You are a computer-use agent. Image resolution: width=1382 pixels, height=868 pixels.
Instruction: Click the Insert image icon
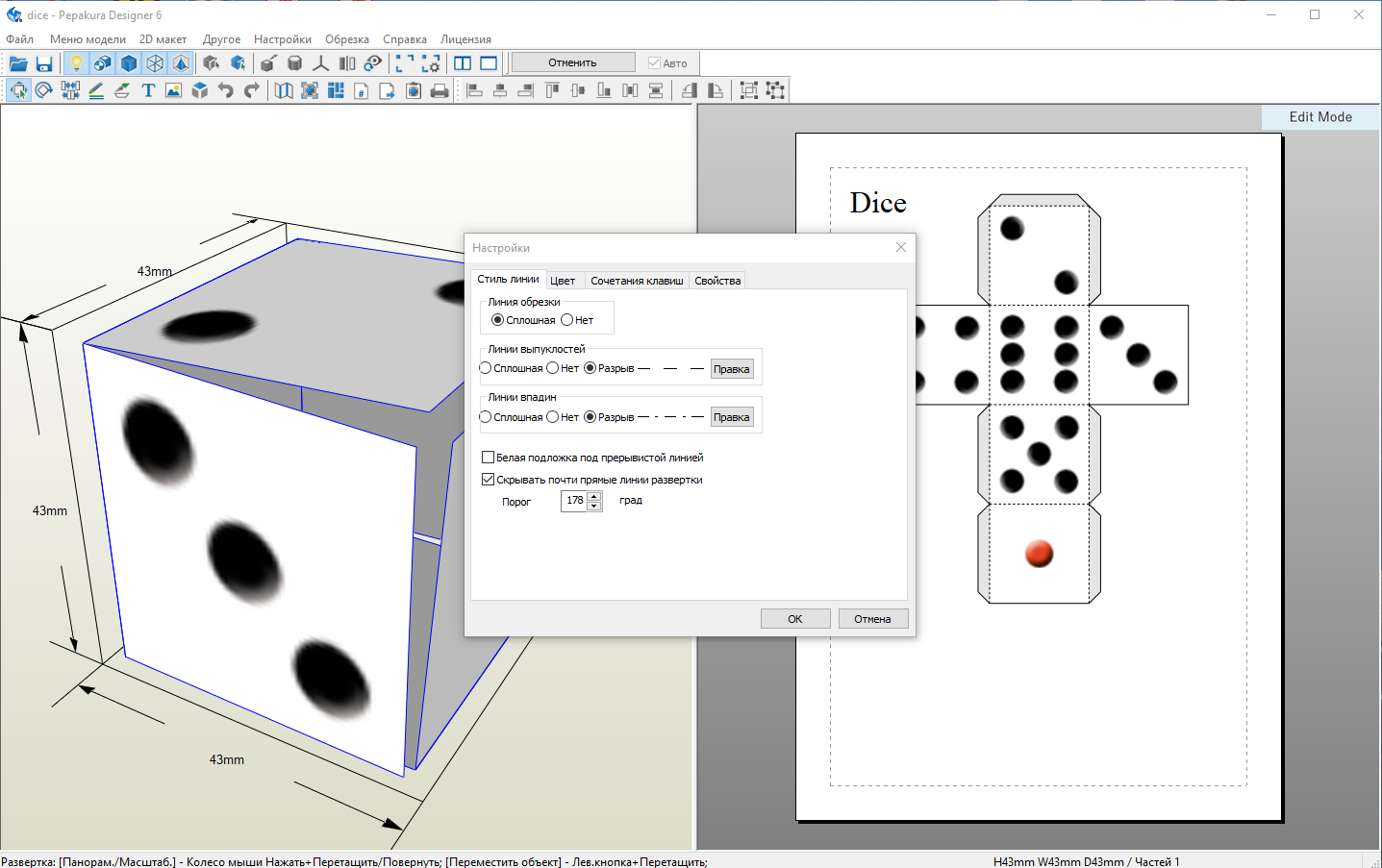[173, 90]
